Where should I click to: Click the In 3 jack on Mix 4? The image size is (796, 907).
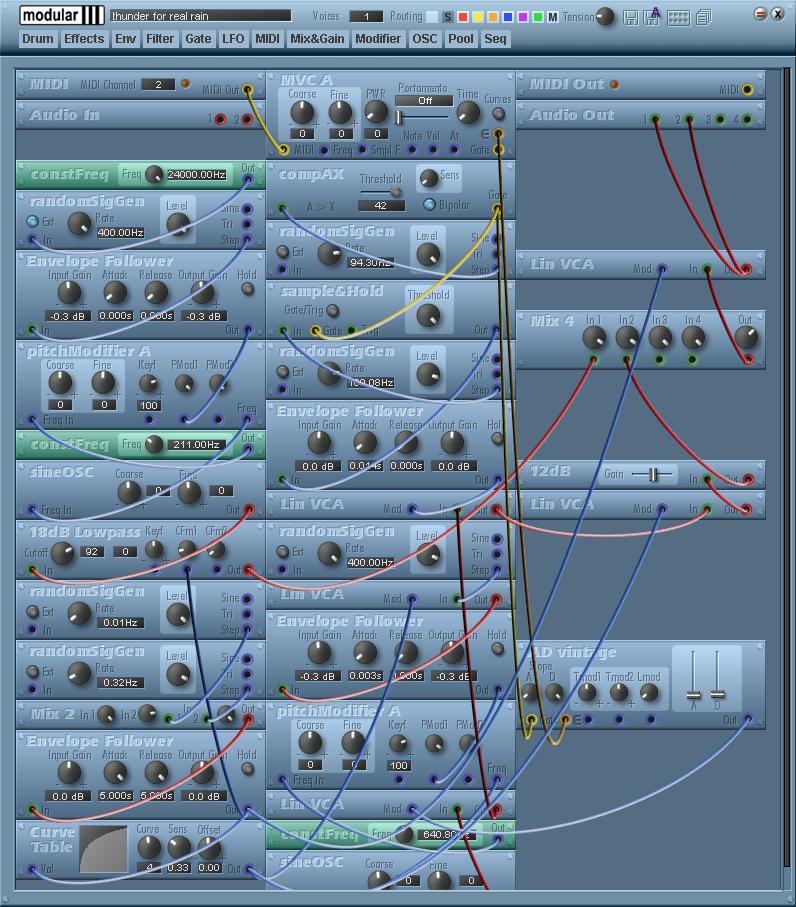pyautogui.click(x=659, y=360)
